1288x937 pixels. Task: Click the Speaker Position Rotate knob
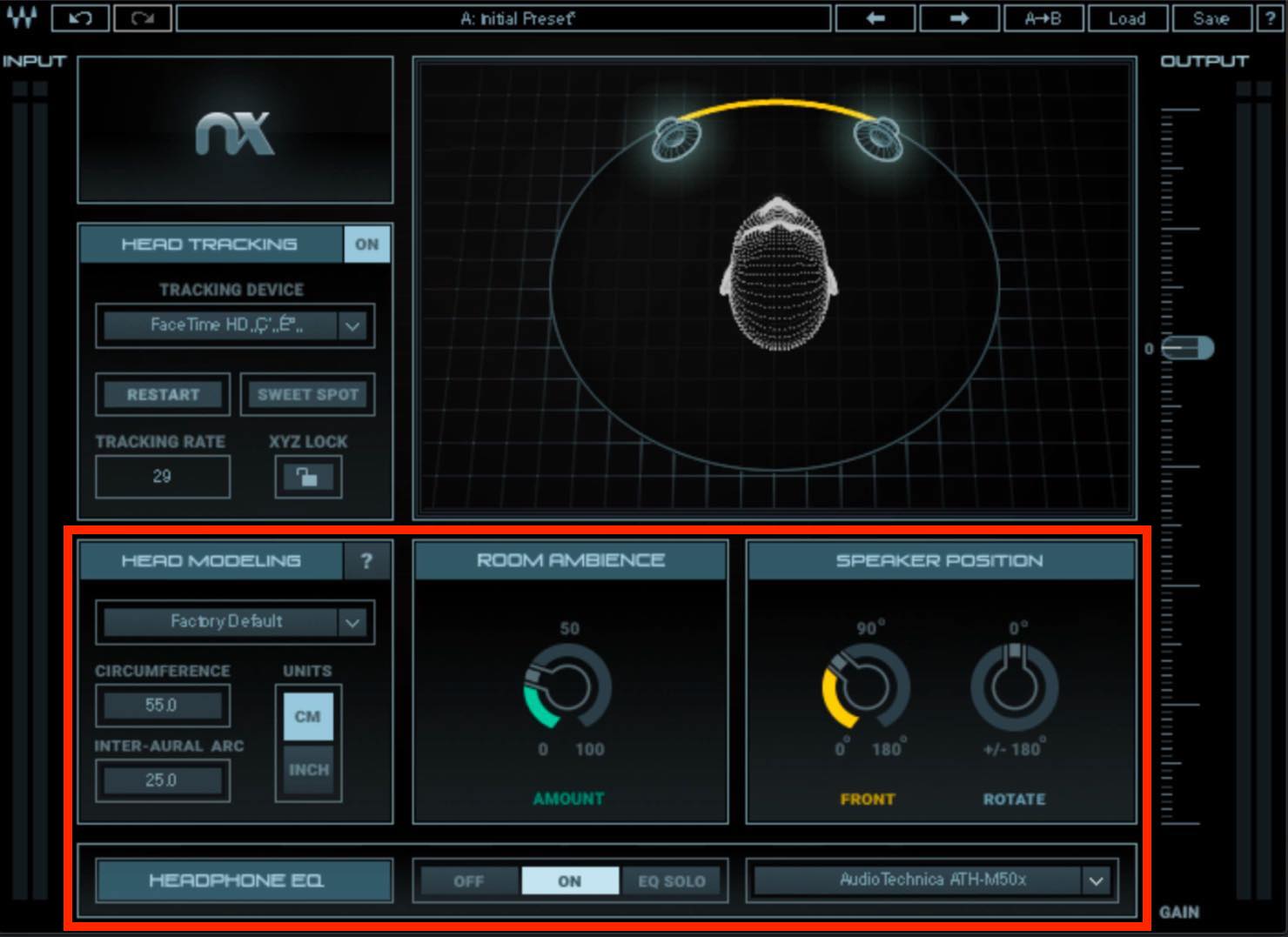1014,686
